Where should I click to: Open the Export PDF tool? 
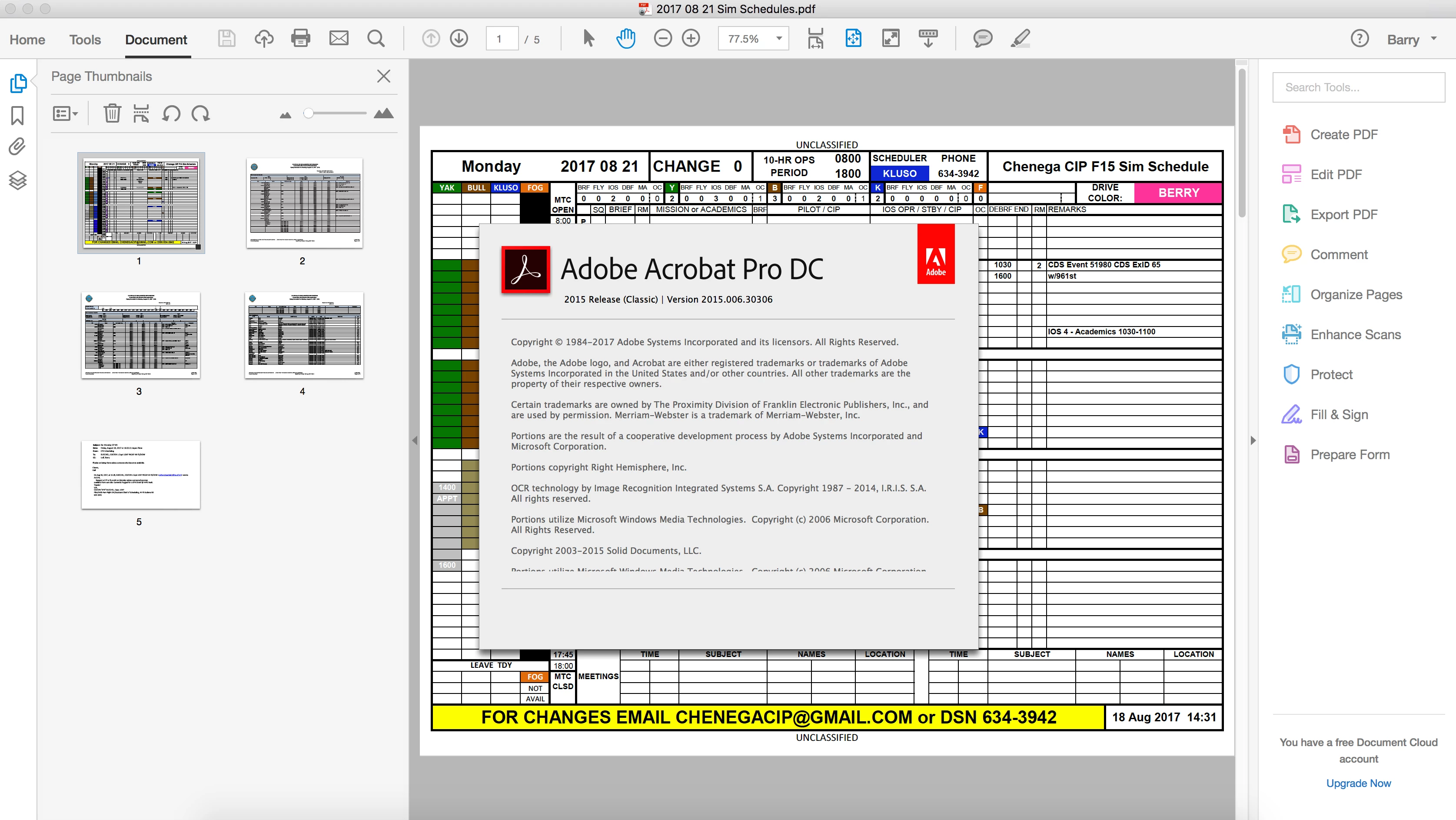coord(1343,214)
